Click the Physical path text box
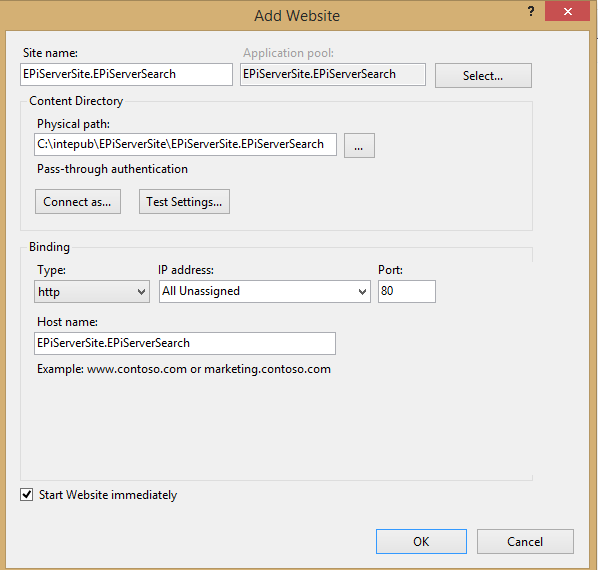The width and height of the screenshot is (598, 570). (185, 144)
